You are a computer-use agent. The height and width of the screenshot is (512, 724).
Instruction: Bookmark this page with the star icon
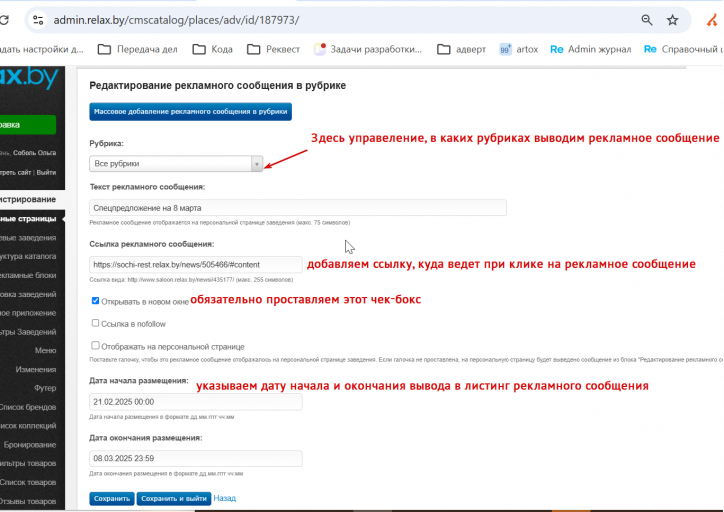[673, 20]
